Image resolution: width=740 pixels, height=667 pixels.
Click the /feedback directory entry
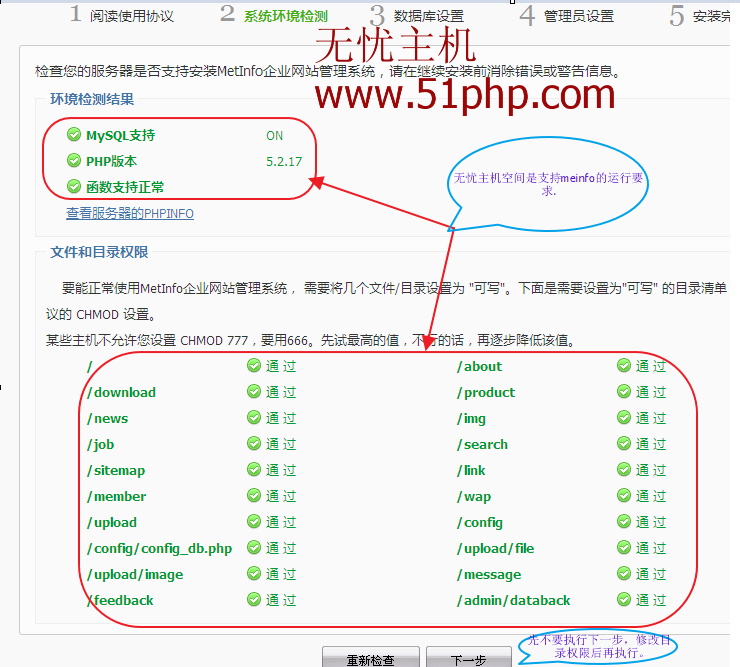pyautogui.click(x=121, y=601)
